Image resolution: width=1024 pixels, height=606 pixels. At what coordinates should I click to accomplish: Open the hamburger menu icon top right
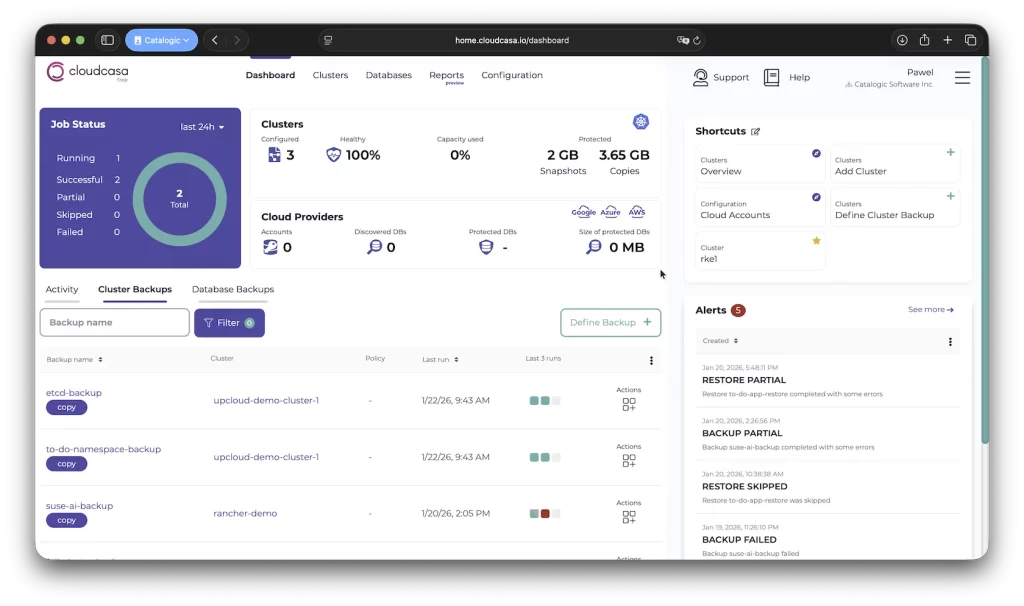pos(962,78)
